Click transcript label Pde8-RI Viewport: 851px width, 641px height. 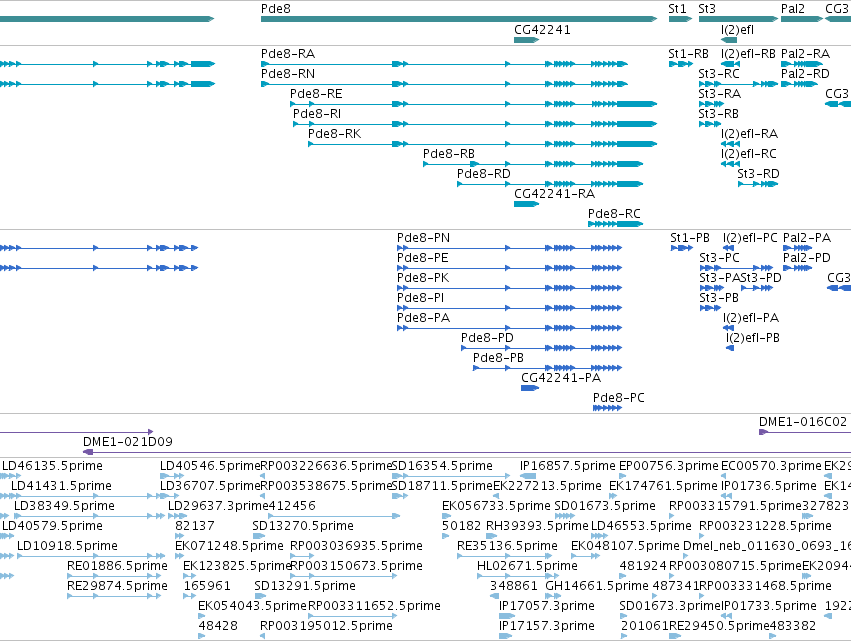tap(317, 114)
